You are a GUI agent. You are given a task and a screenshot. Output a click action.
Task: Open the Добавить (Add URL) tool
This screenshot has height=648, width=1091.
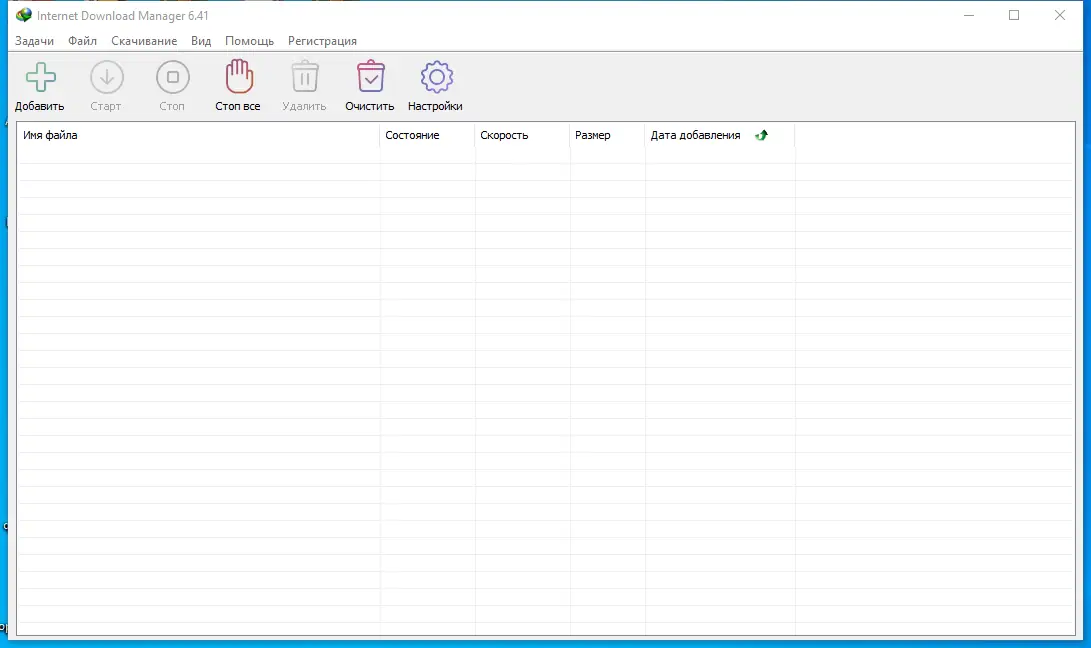pyautogui.click(x=39, y=85)
